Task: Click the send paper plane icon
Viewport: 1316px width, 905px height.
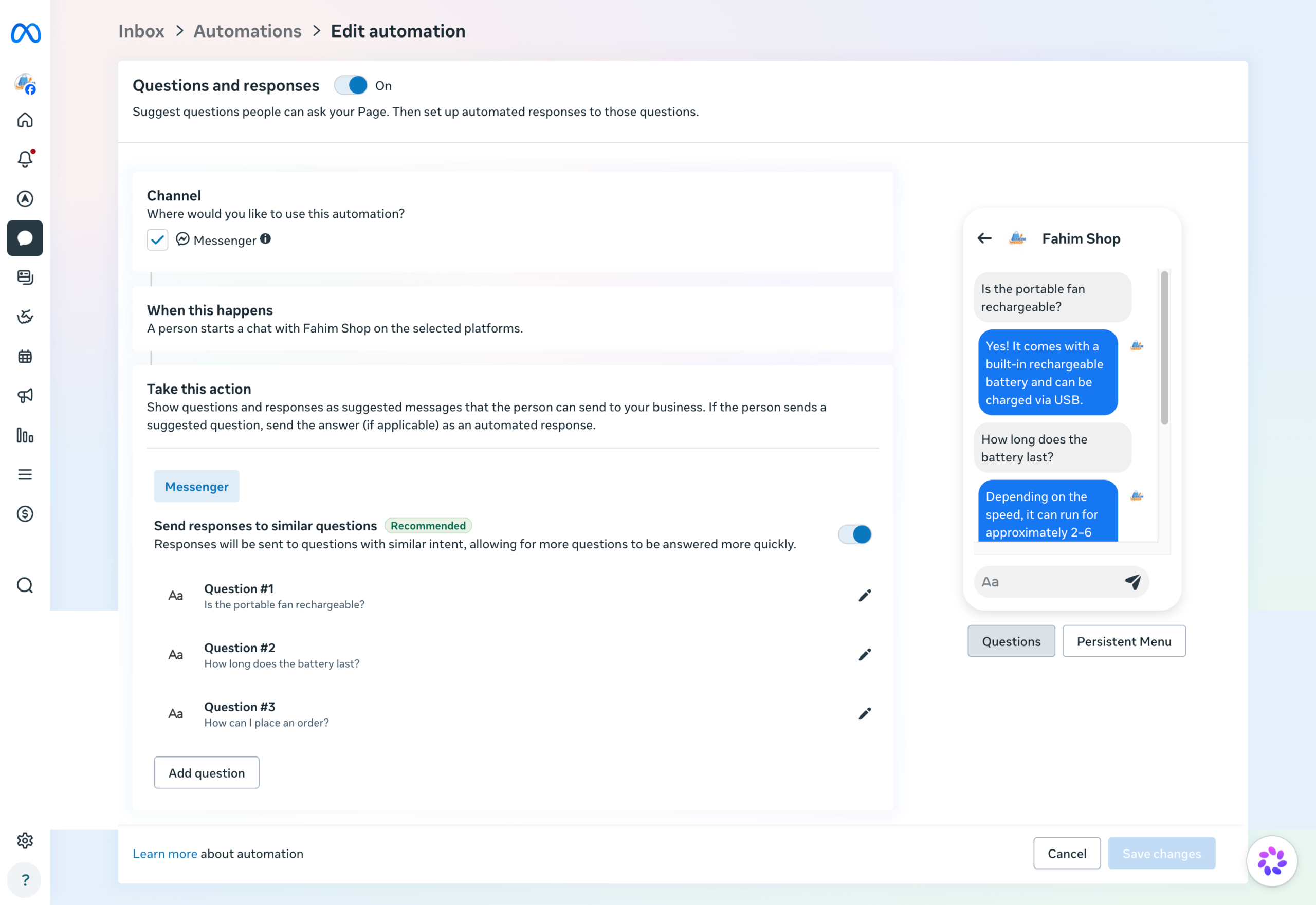Action: 1133,581
